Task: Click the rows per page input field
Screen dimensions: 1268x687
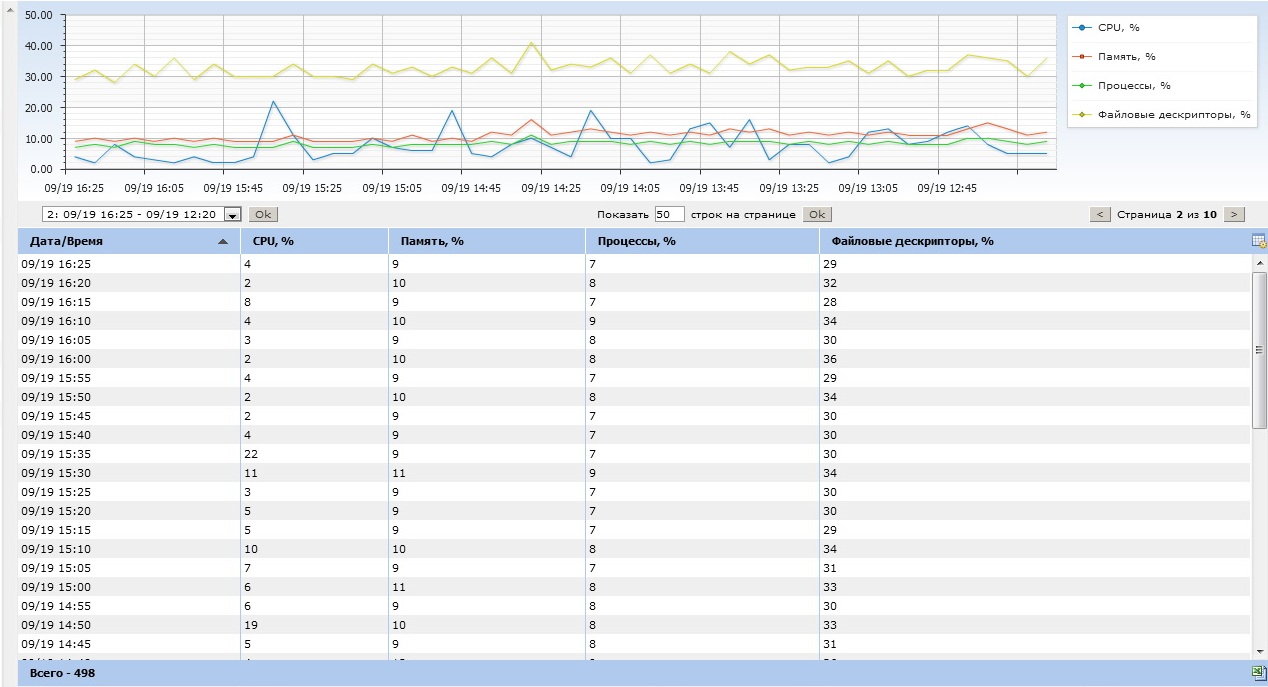Action: click(x=669, y=214)
